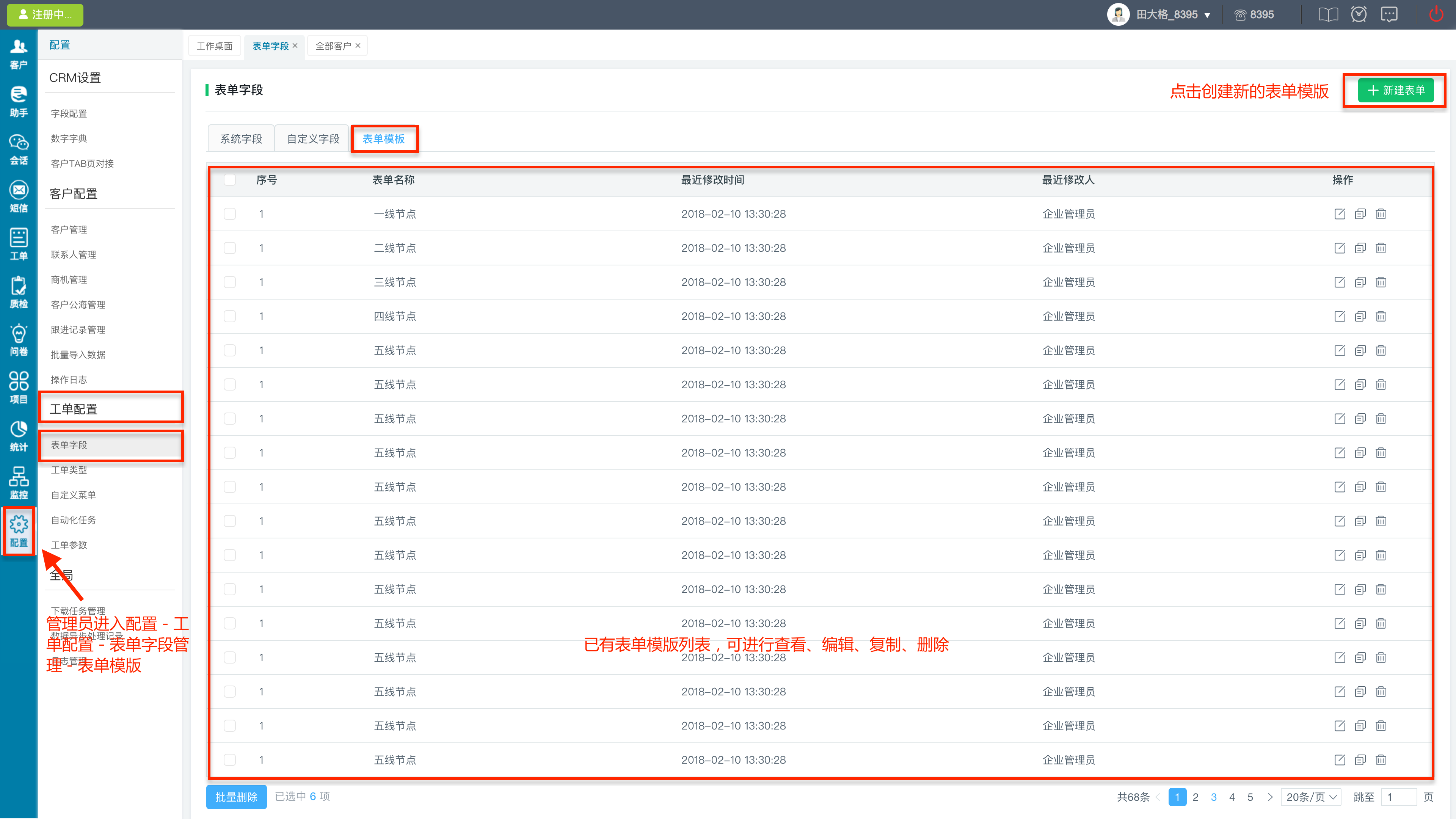Click the 注册中... status button
Viewport: 1456px width, 819px height.
pyautogui.click(x=45, y=15)
